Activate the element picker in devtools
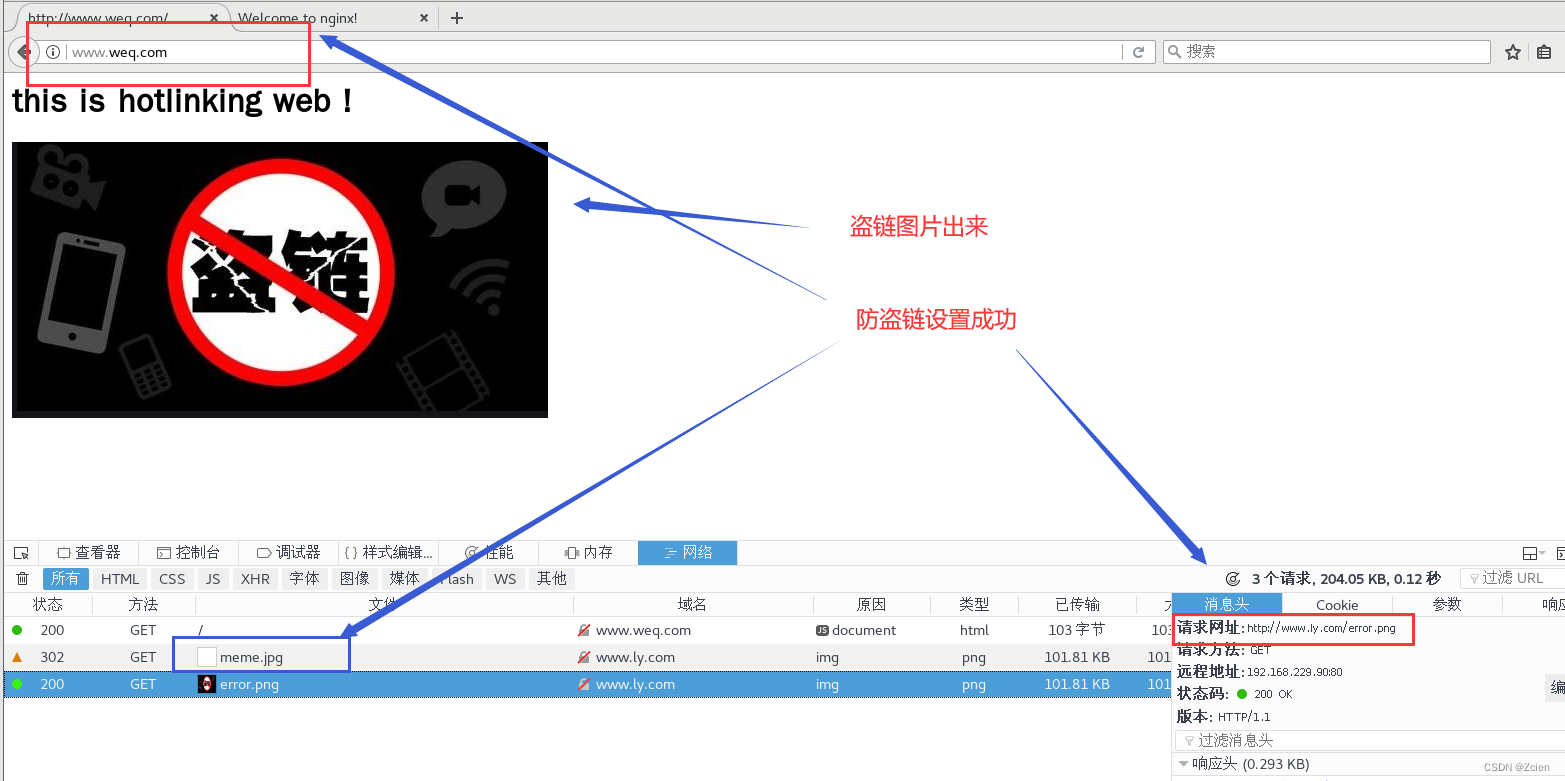This screenshot has height=781, width=1565. pyautogui.click(x=21, y=553)
